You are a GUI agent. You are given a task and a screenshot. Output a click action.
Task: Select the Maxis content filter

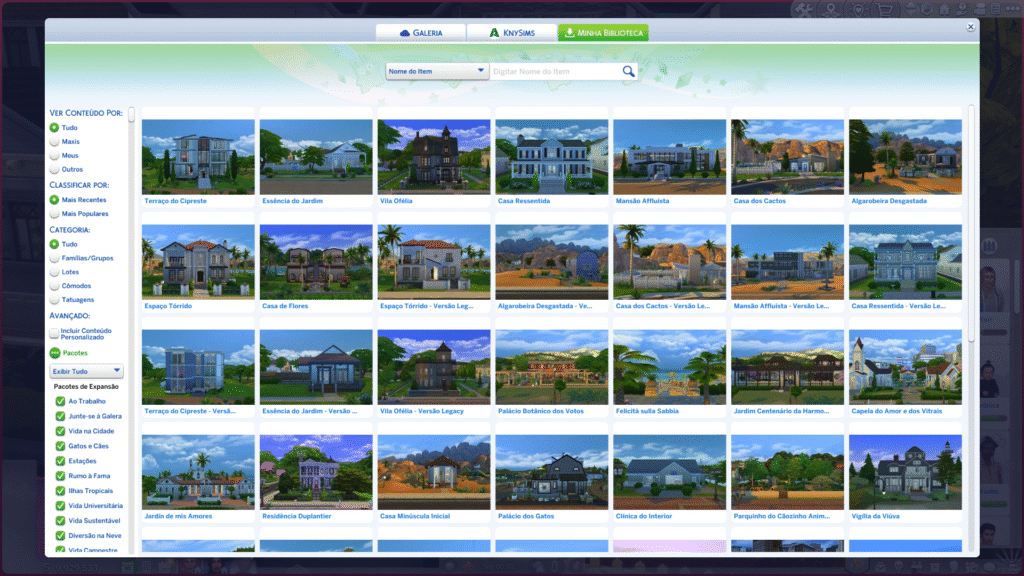point(54,142)
